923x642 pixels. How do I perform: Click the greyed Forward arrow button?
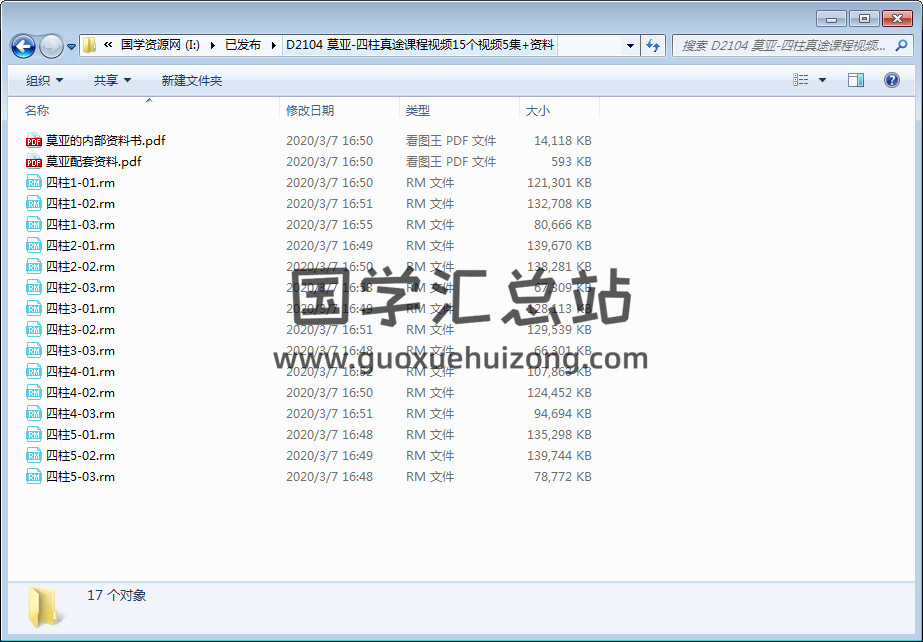51,46
